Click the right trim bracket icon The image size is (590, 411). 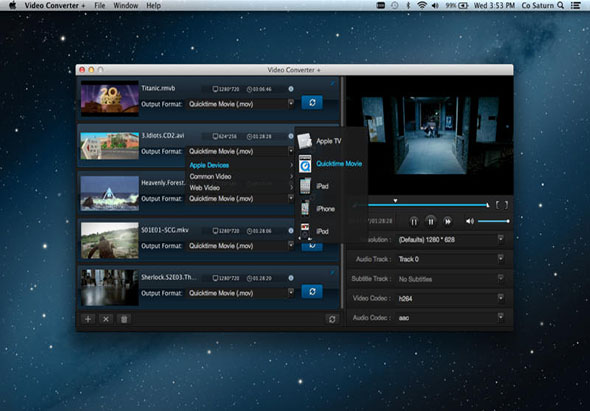point(506,205)
